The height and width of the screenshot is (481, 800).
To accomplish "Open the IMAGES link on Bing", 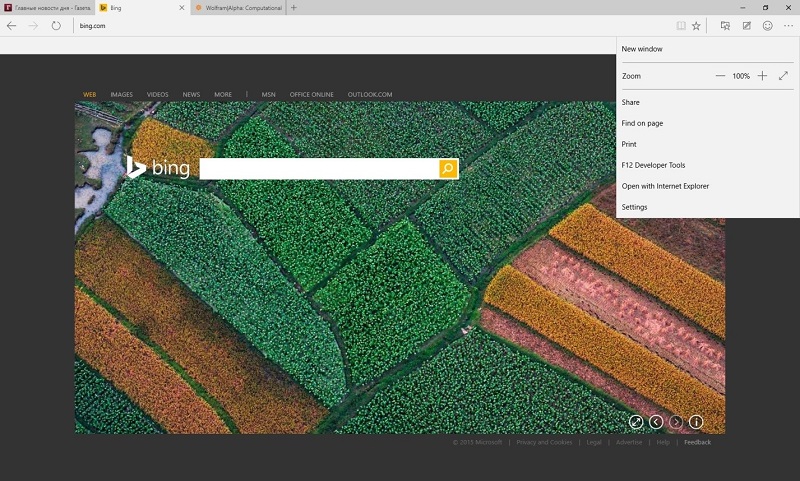I will 121,95.
